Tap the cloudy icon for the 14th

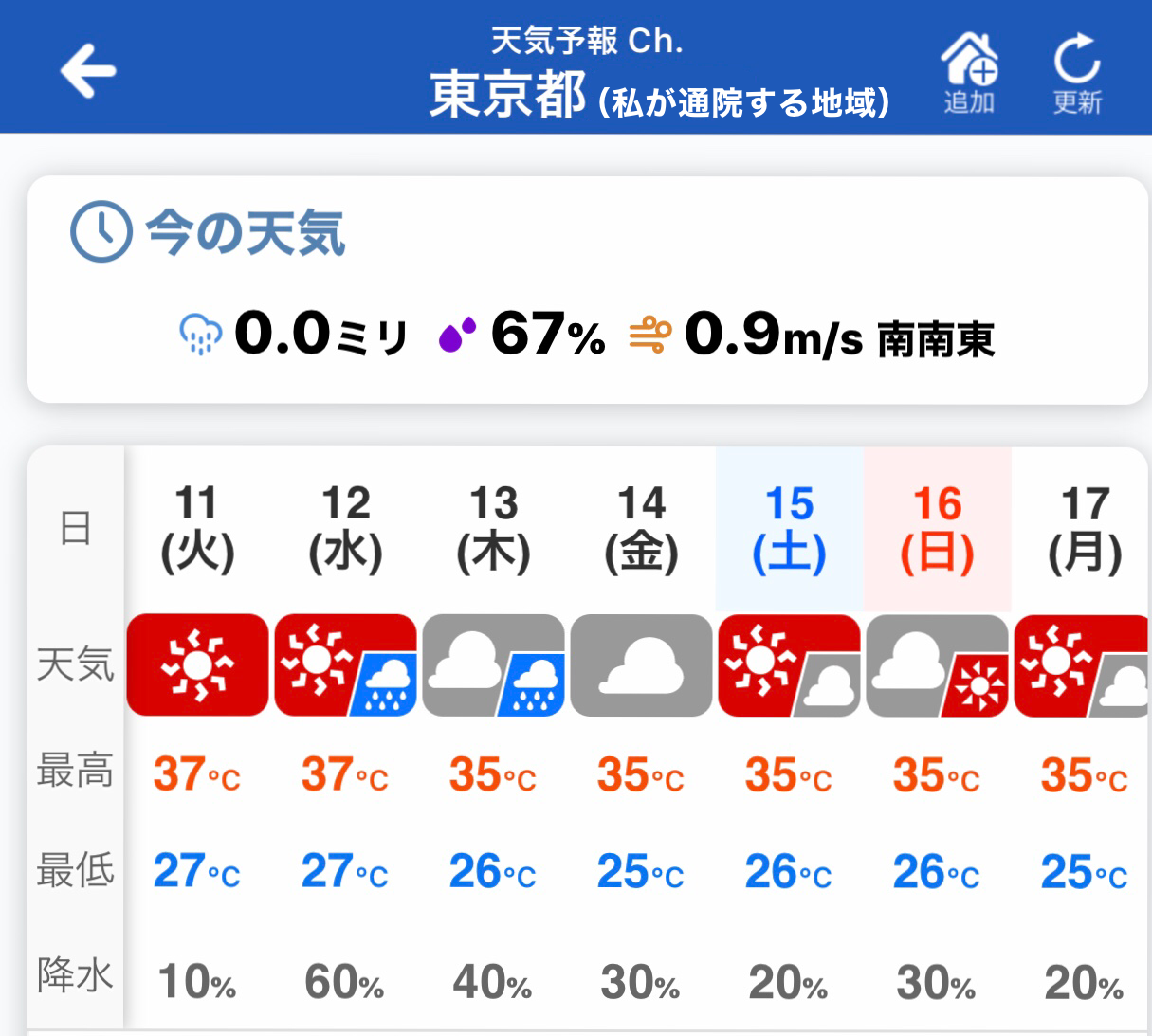pyautogui.click(x=641, y=664)
